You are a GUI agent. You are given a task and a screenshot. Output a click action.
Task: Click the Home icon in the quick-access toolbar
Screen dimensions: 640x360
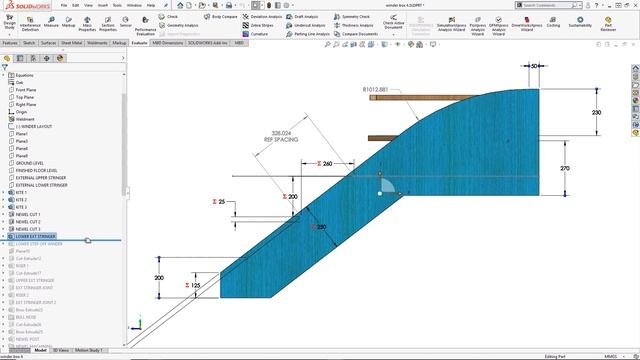[180, 5]
